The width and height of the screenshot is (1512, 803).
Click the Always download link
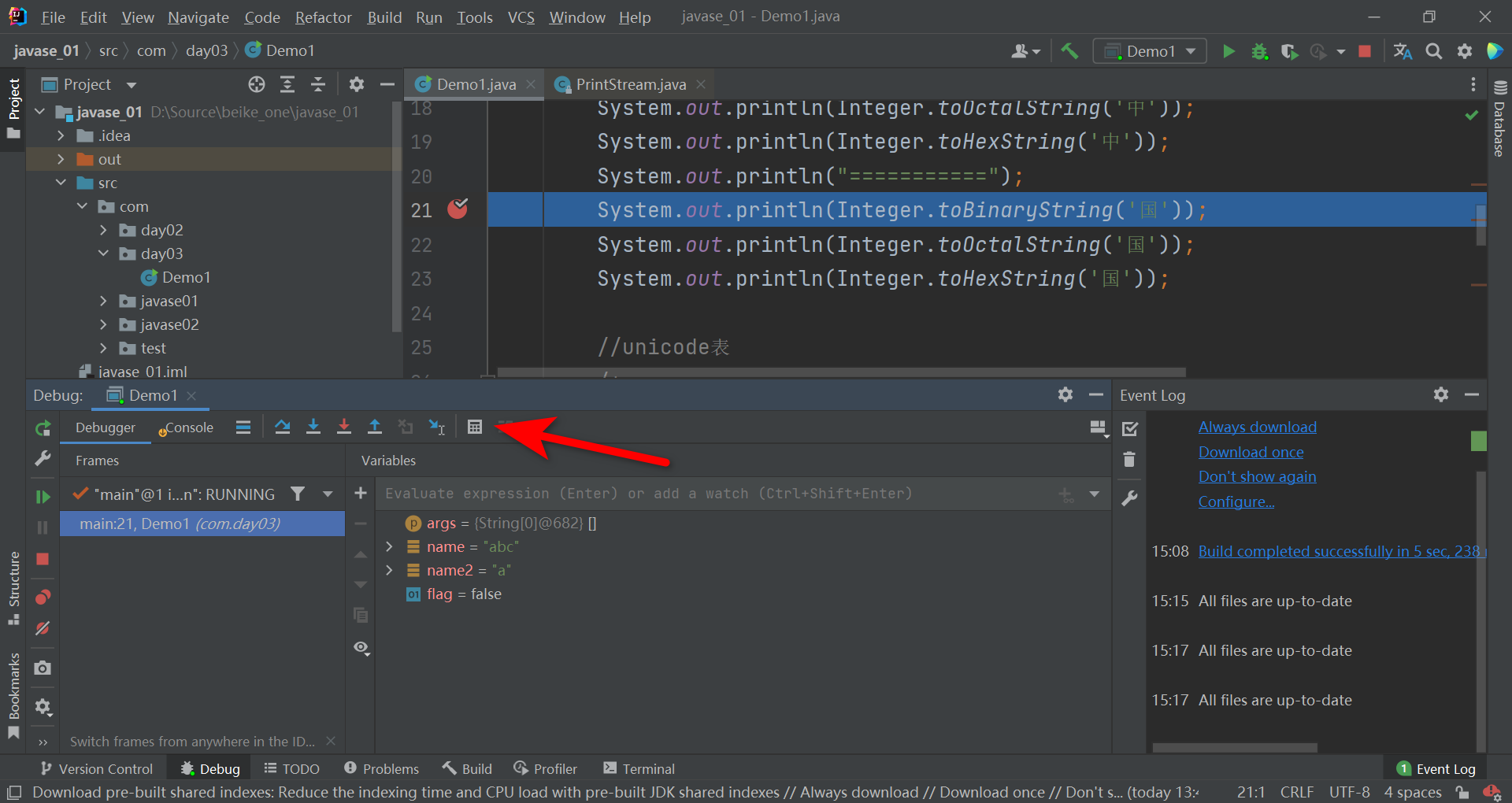click(x=1257, y=427)
